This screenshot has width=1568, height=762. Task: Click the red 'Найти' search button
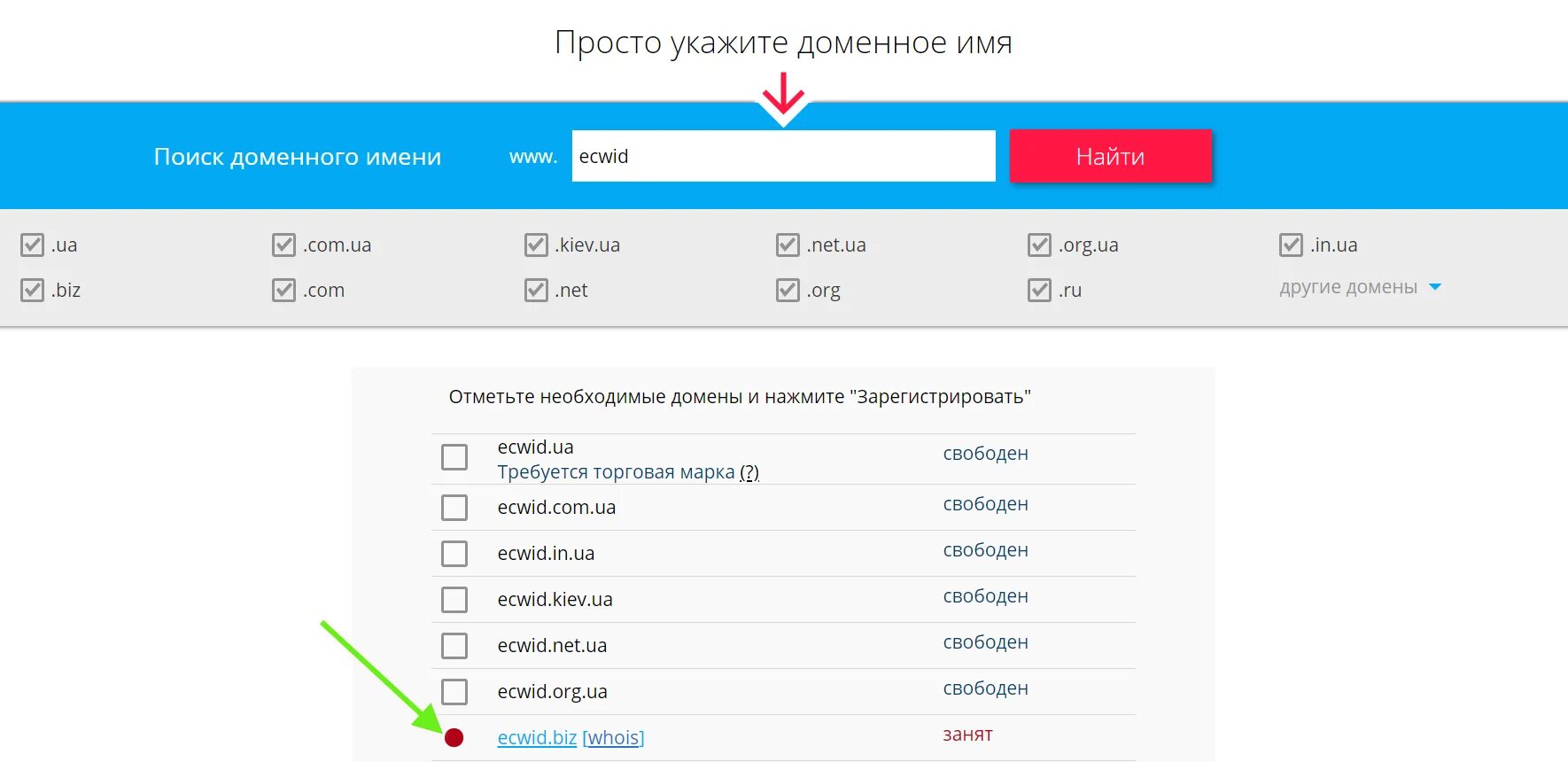[1110, 156]
